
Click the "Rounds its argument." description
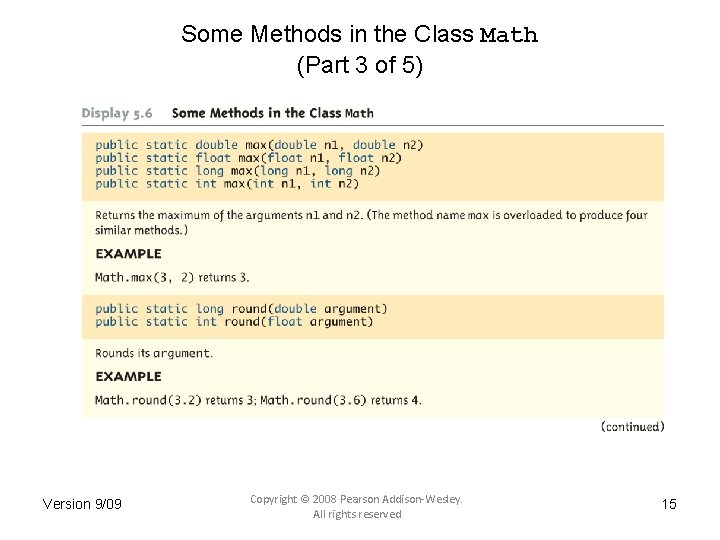[x=154, y=353]
